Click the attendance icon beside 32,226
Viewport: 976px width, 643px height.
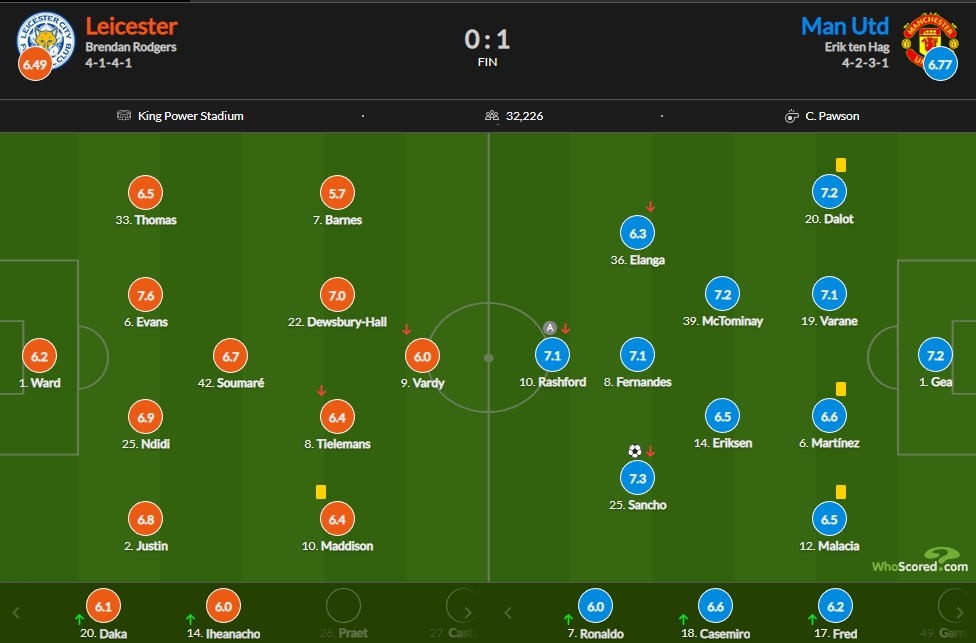pos(492,116)
